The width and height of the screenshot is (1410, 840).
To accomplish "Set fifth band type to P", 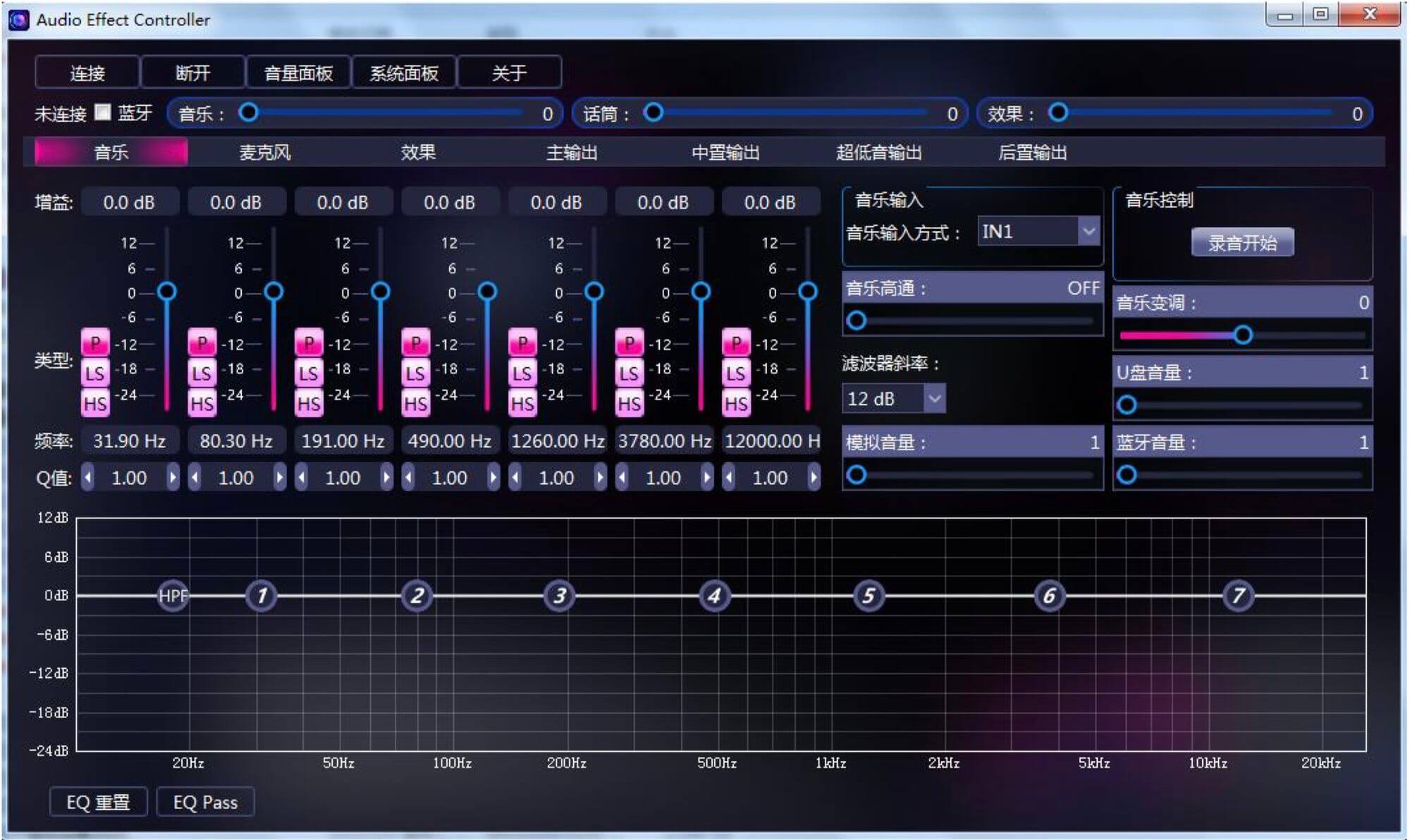I will (x=522, y=343).
